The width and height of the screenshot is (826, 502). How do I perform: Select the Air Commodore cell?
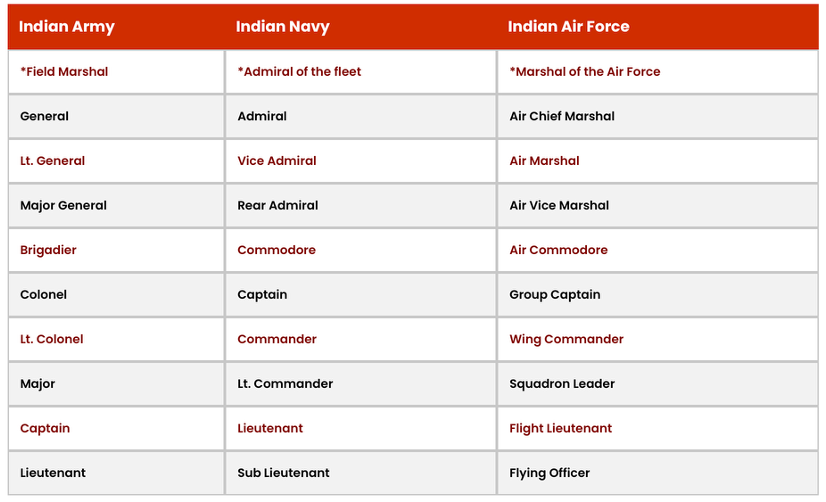pyautogui.click(x=558, y=250)
